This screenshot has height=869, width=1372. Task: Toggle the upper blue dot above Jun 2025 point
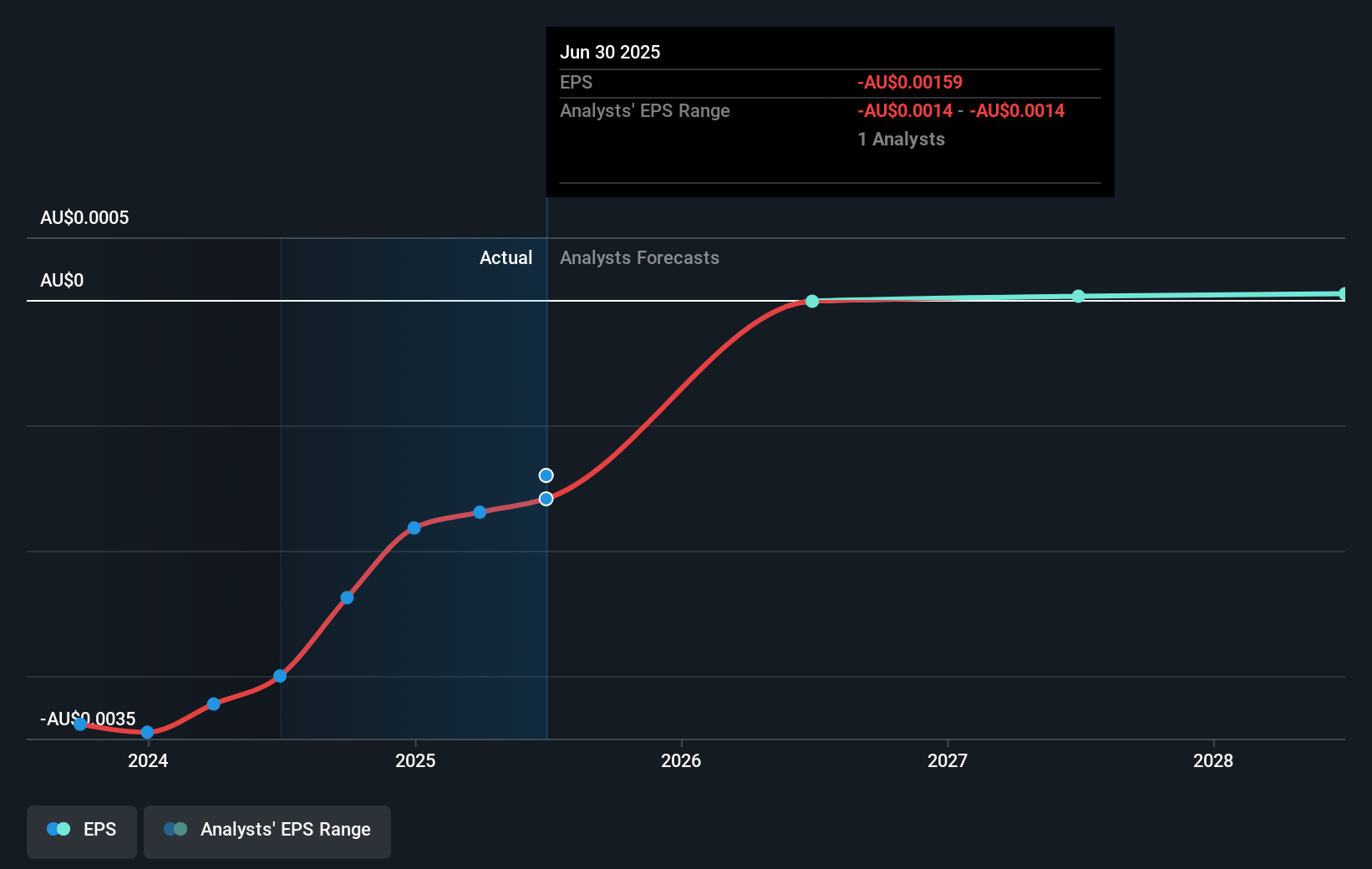546,475
